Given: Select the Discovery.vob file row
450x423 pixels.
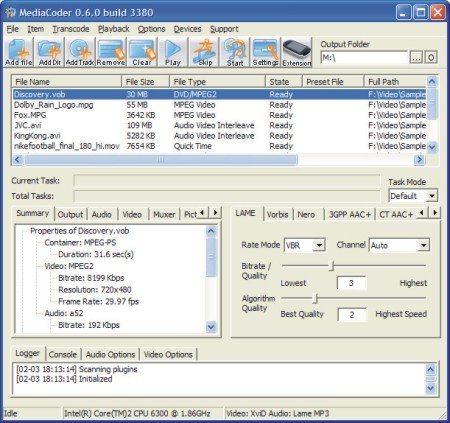Looking at the screenshot, I should pyautogui.click(x=219, y=94).
